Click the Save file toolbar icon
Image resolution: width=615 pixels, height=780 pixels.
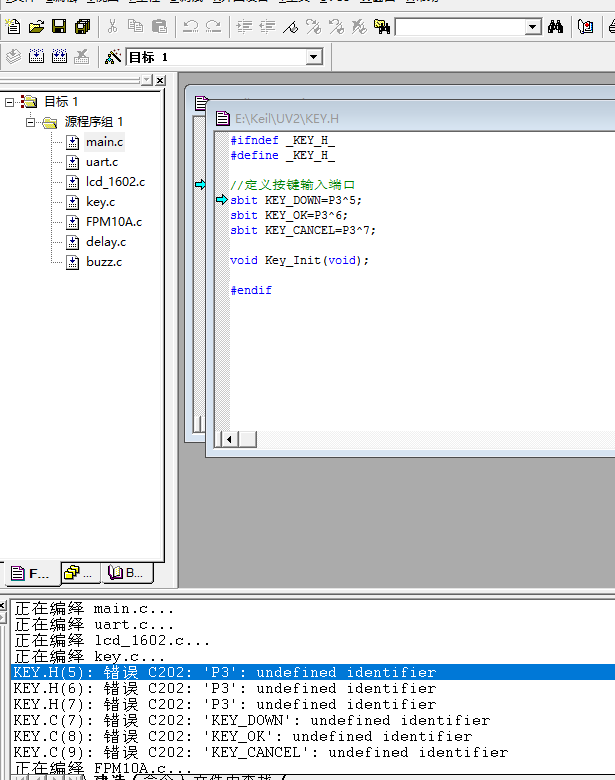pos(59,27)
